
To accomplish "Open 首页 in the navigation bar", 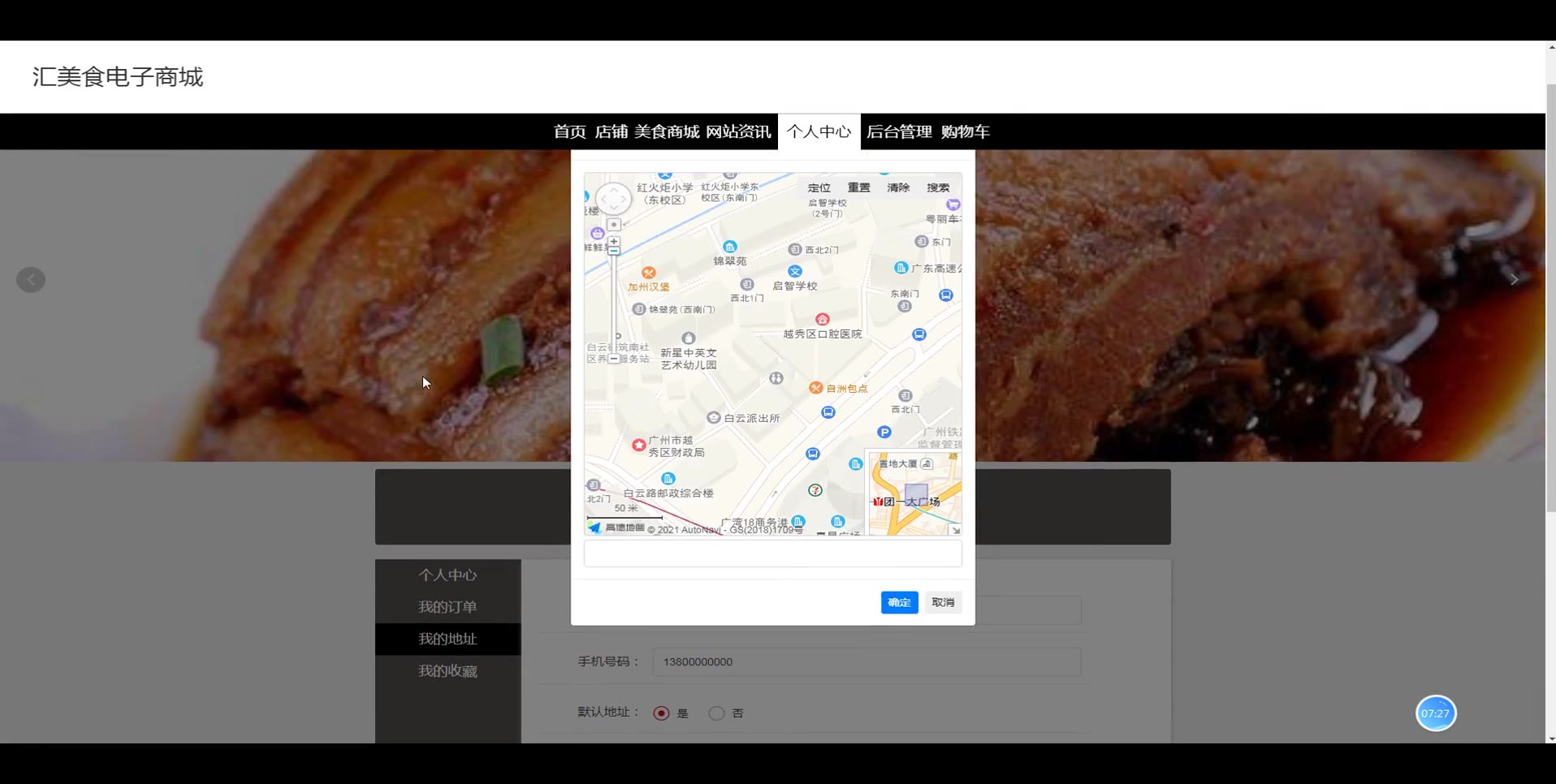I will click(569, 131).
